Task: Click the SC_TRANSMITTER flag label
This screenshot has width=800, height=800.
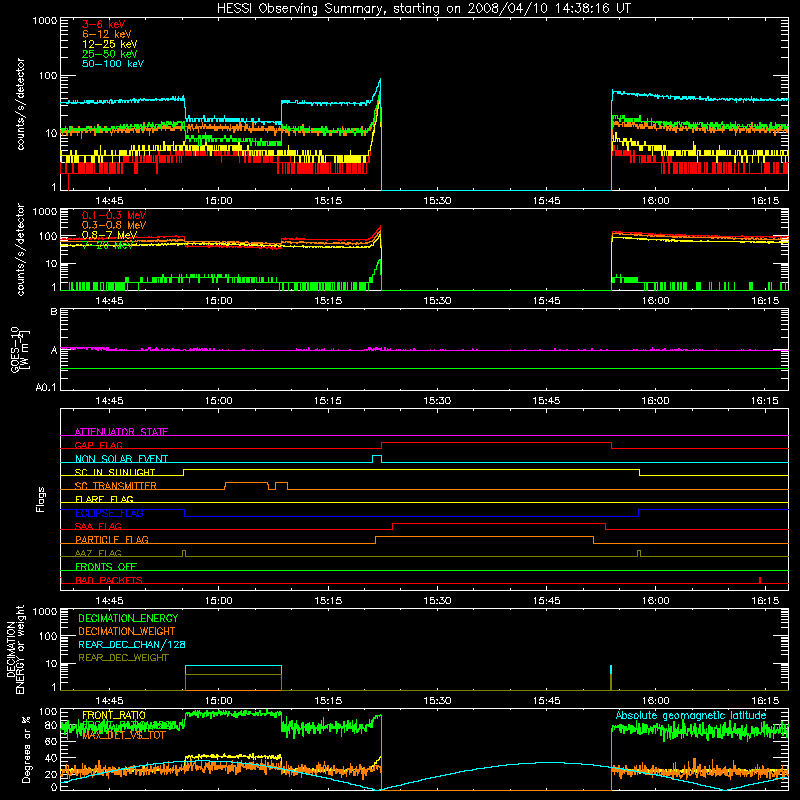Action: click(x=116, y=486)
